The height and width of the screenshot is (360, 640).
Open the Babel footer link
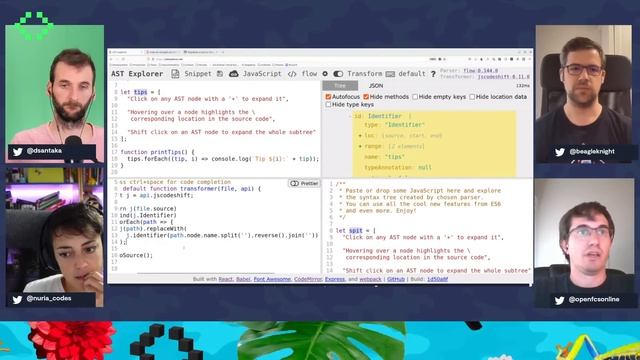(x=243, y=279)
